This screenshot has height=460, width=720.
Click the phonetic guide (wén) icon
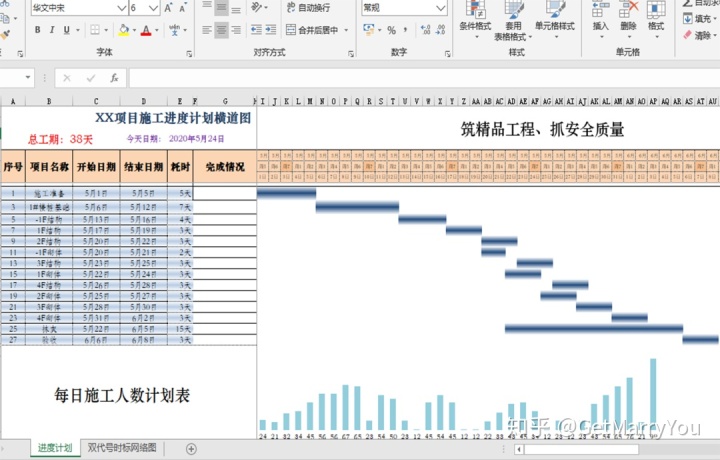point(174,30)
